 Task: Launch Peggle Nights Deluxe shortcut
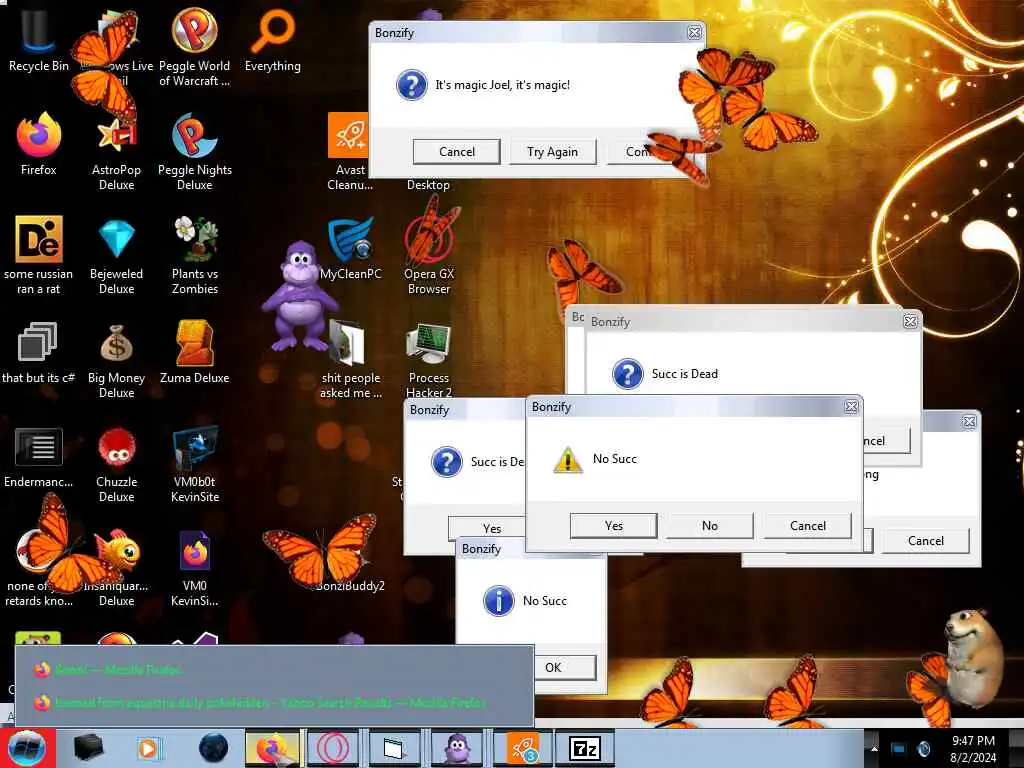[x=195, y=150]
